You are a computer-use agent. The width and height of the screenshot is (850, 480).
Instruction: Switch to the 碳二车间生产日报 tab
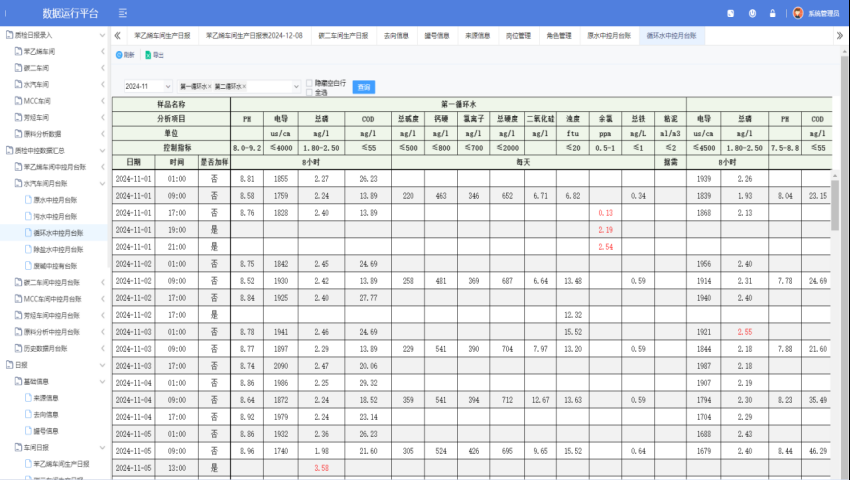point(343,36)
